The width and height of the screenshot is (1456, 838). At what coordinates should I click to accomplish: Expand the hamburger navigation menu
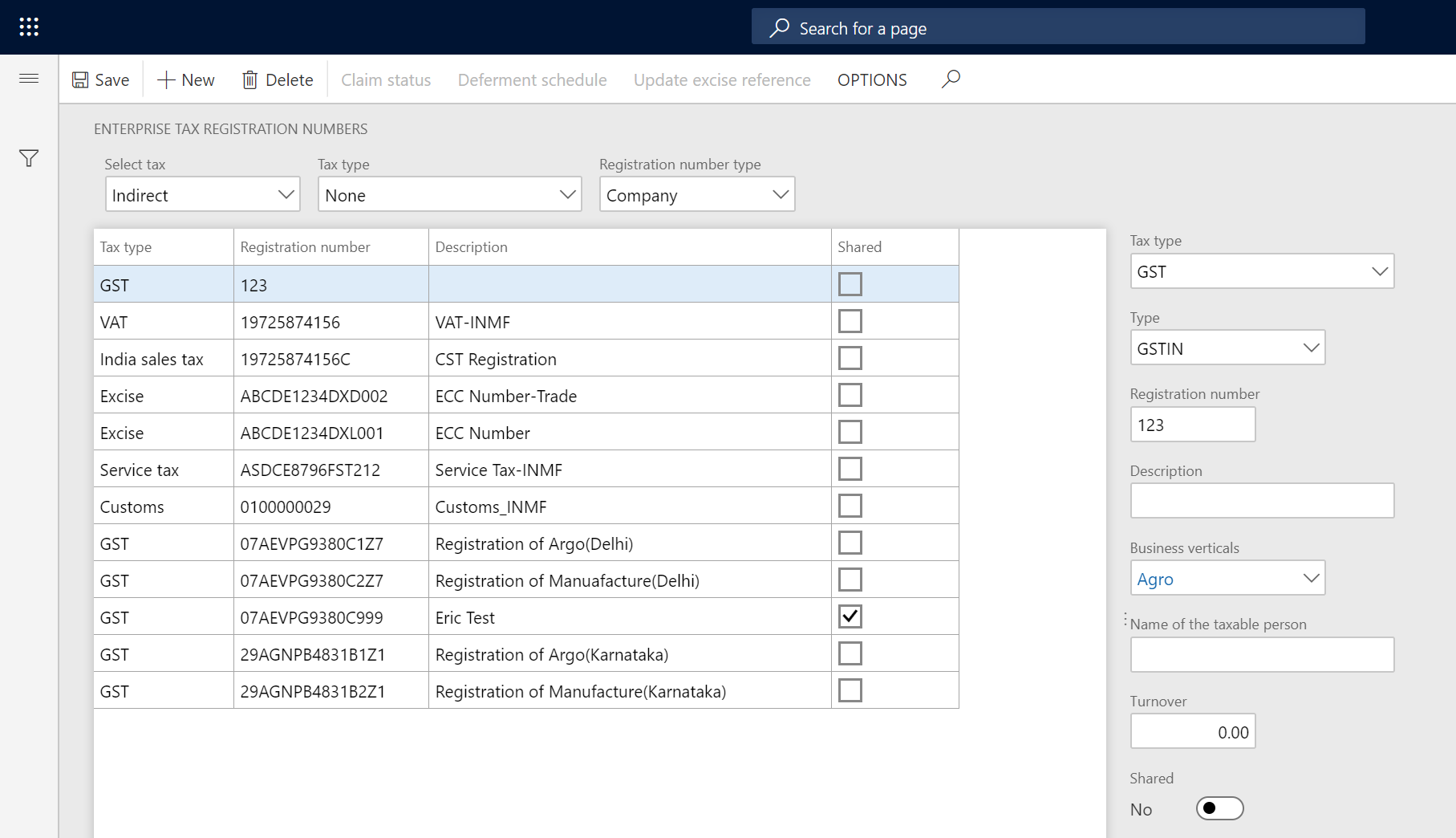coord(29,78)
